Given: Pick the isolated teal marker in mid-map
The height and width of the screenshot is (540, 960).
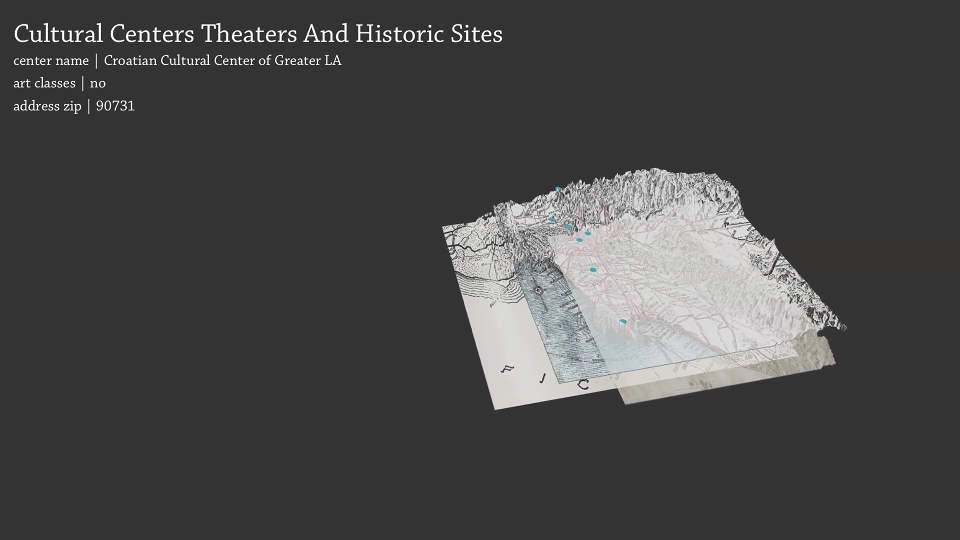Looking at the screenshot, I should (x=593, y=270).
